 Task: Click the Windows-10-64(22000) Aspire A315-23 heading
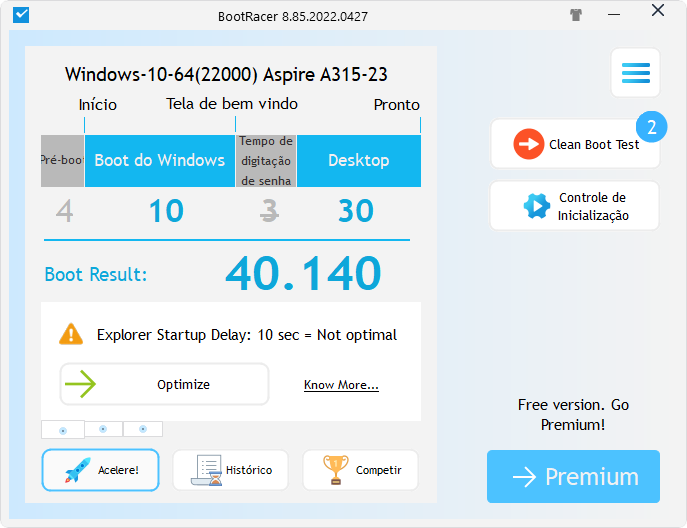226,74
